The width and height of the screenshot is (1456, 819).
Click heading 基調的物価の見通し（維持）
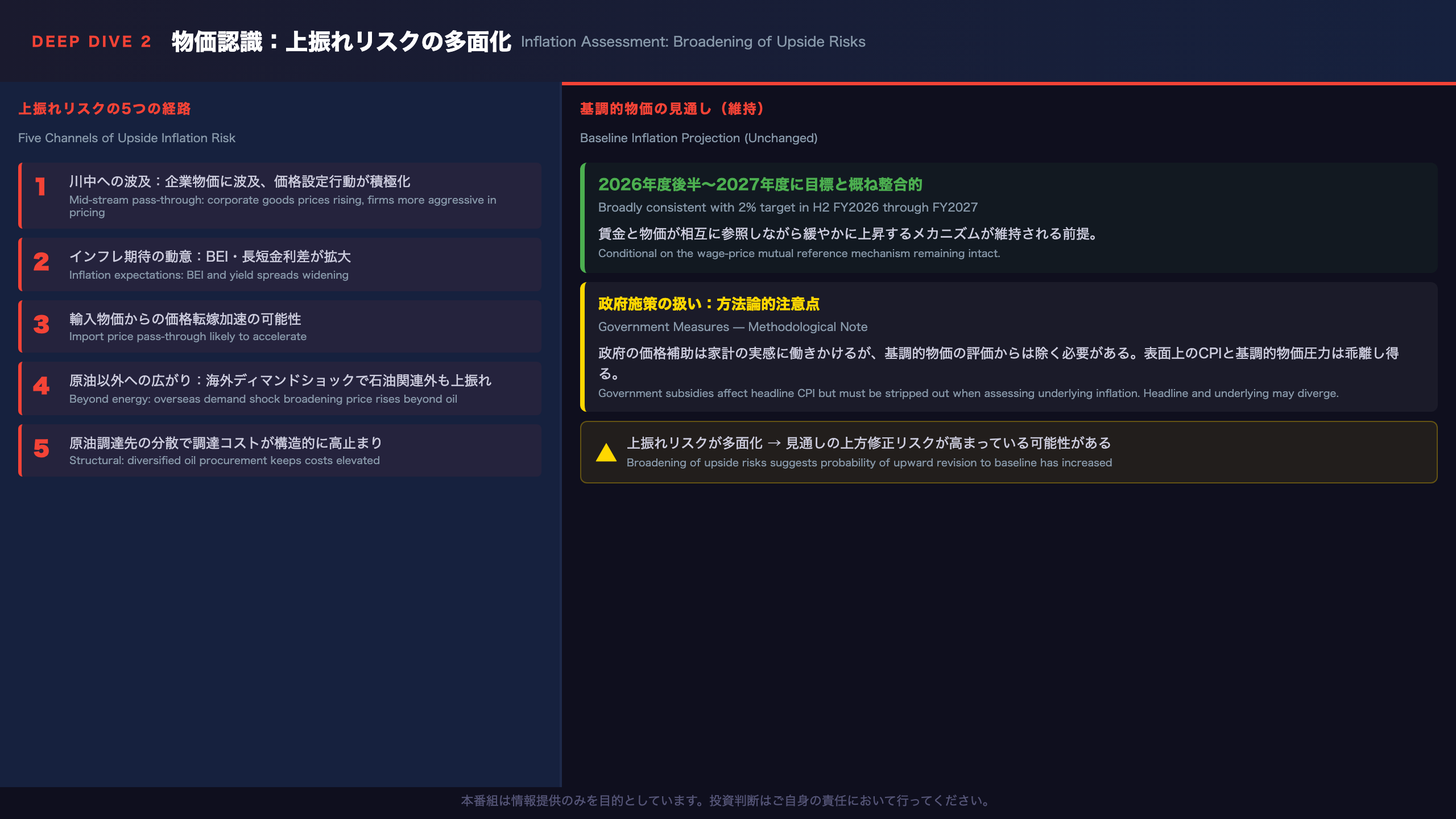[673, 109]
